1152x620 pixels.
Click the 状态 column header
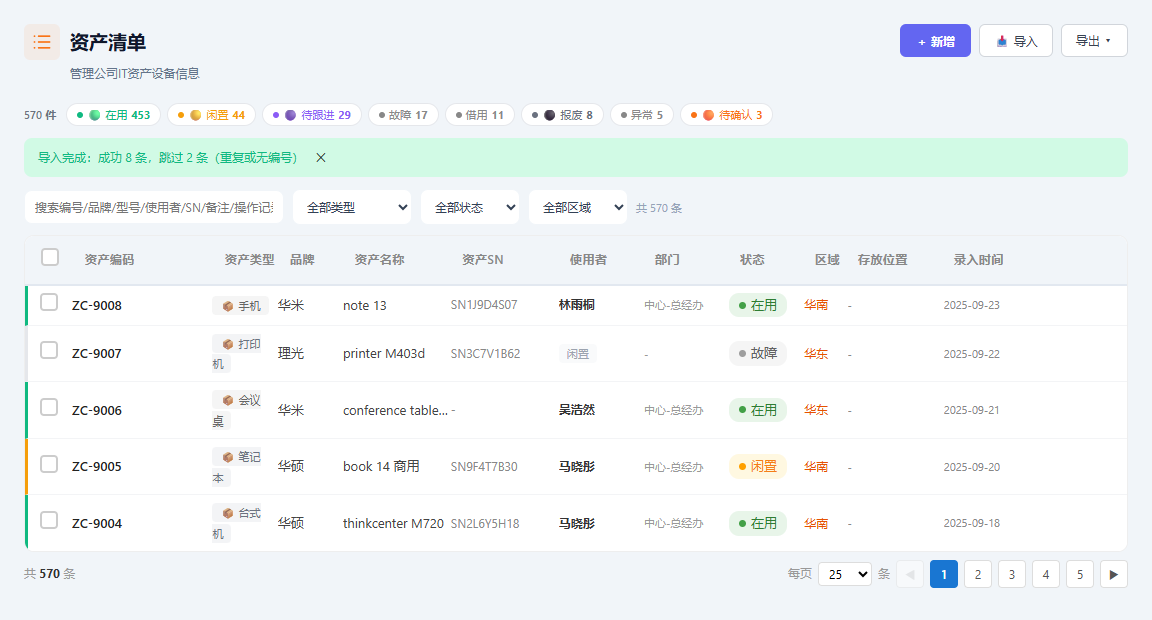pos(752,259)
